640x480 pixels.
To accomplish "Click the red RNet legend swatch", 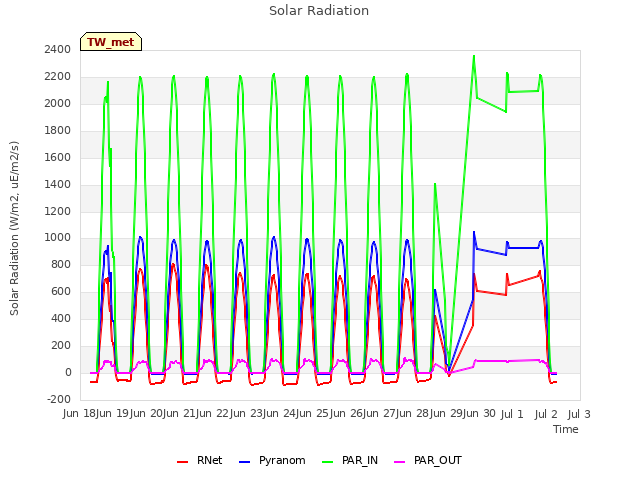I will pyautogui.click(x=182, y=462).
